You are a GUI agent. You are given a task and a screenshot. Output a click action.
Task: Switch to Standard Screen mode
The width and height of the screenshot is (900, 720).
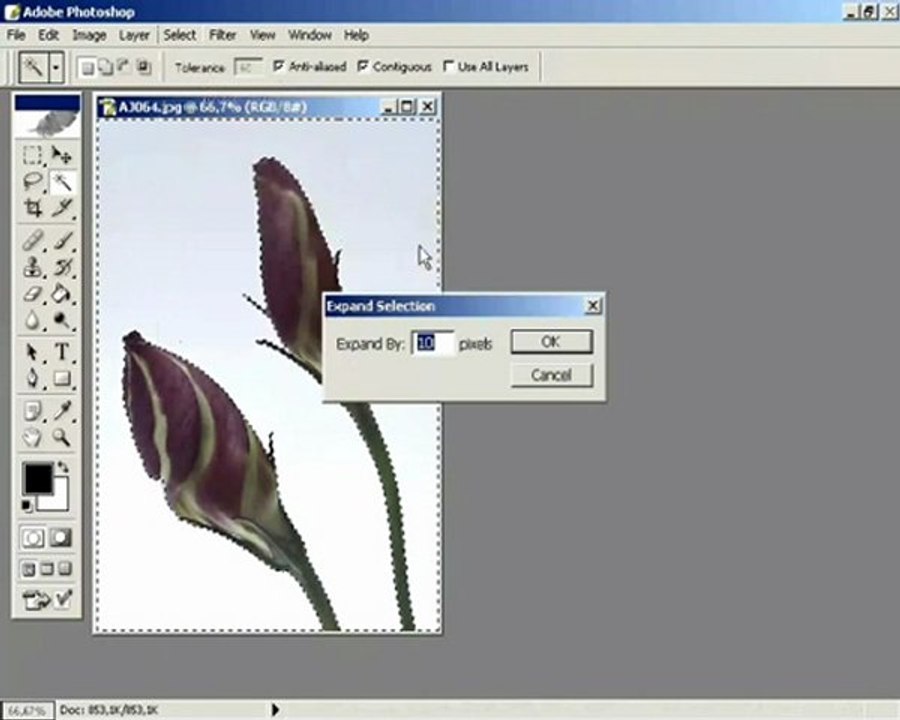pos(28,569)
